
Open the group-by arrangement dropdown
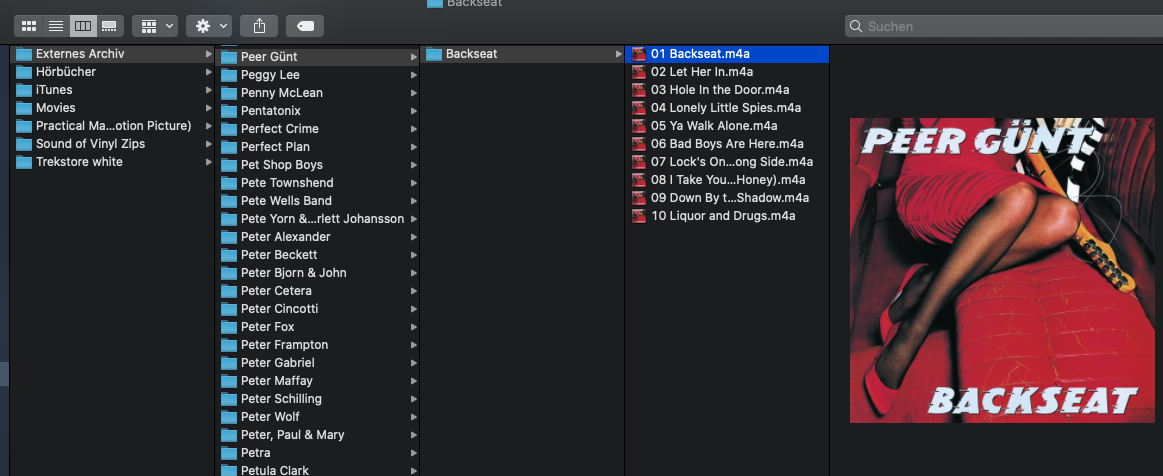(155, 26)
